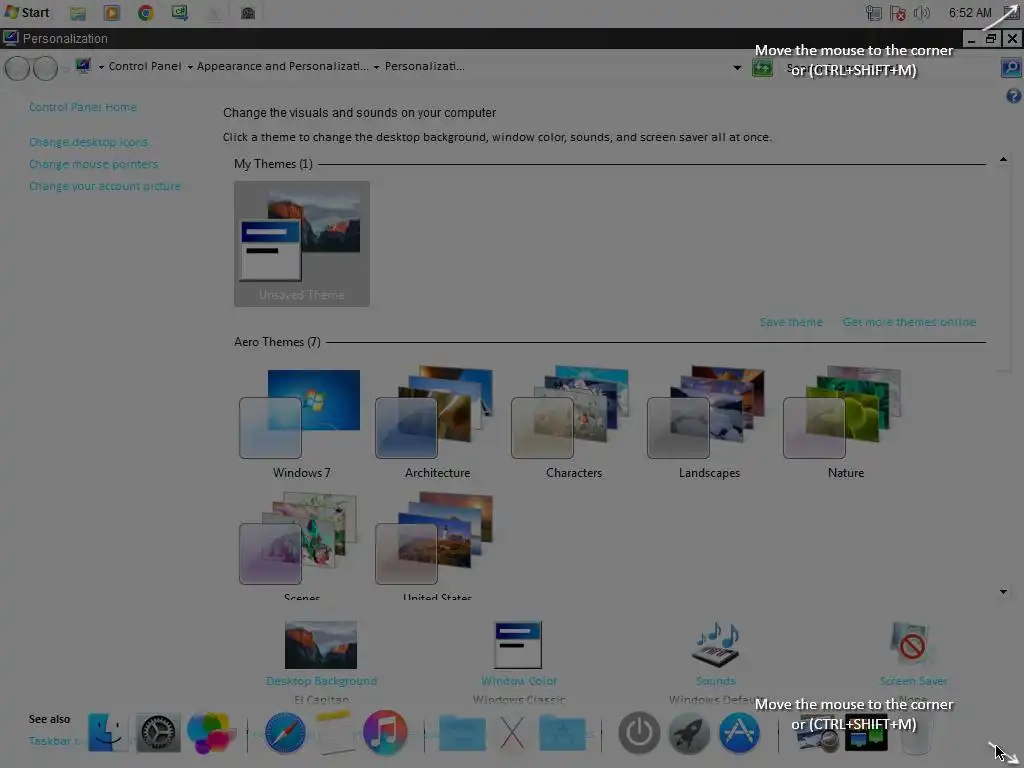Click the back navigation button
This screenshot has width=1024, height=768.
tap(18, 68)
